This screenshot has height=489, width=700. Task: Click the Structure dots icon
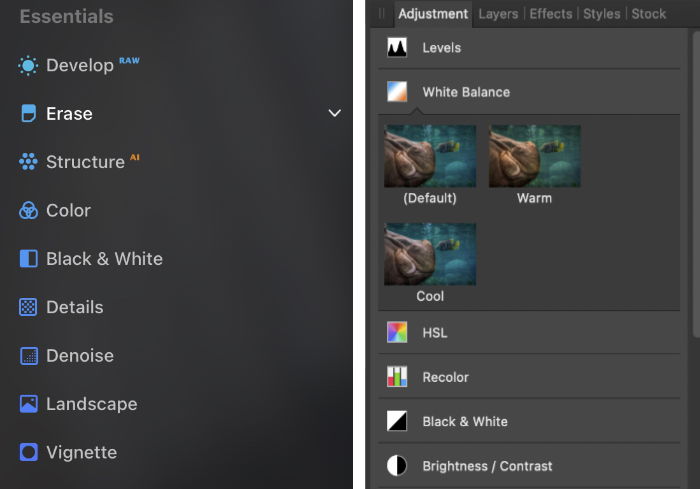click(28, 162)
